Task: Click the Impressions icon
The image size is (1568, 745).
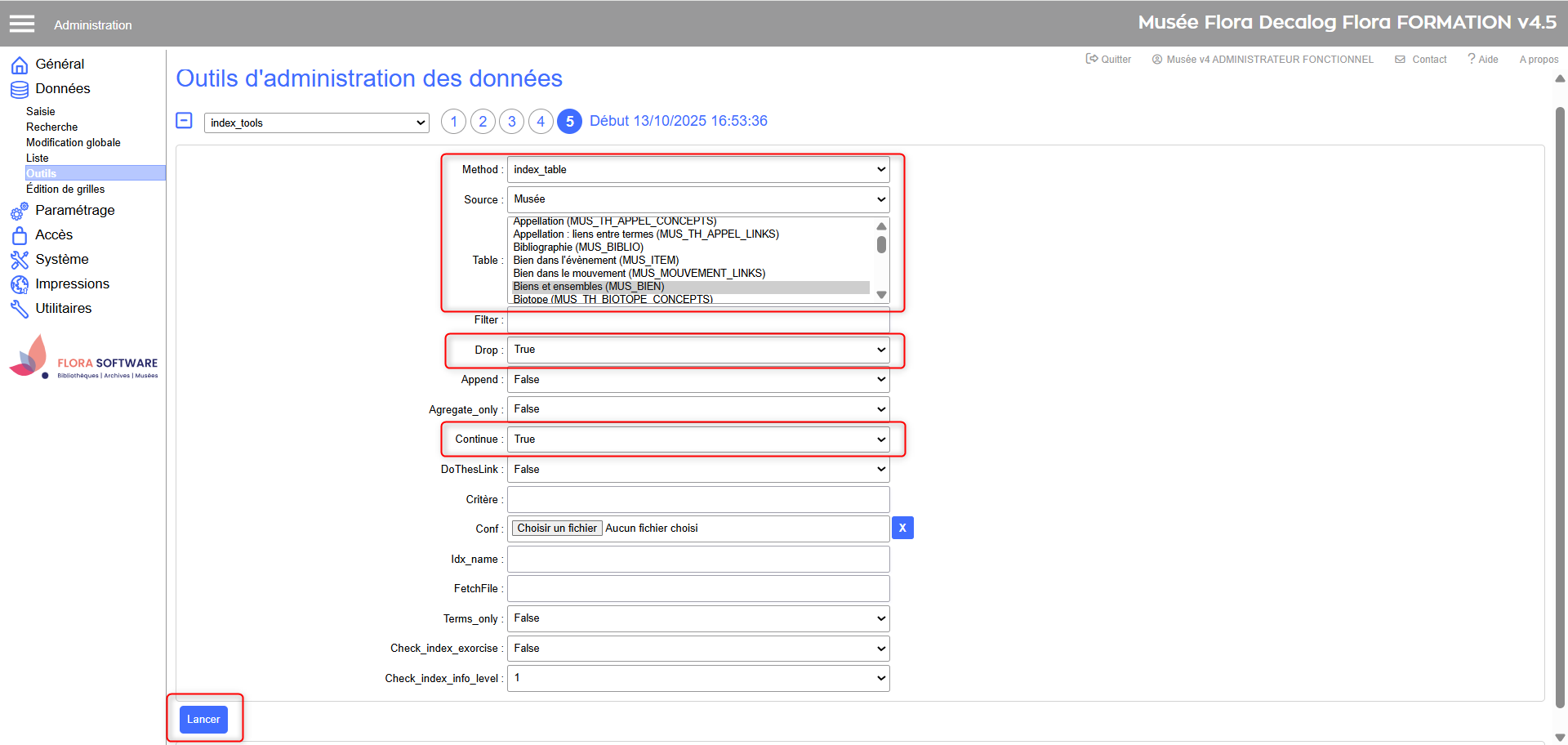Action: tap(20, 284)
